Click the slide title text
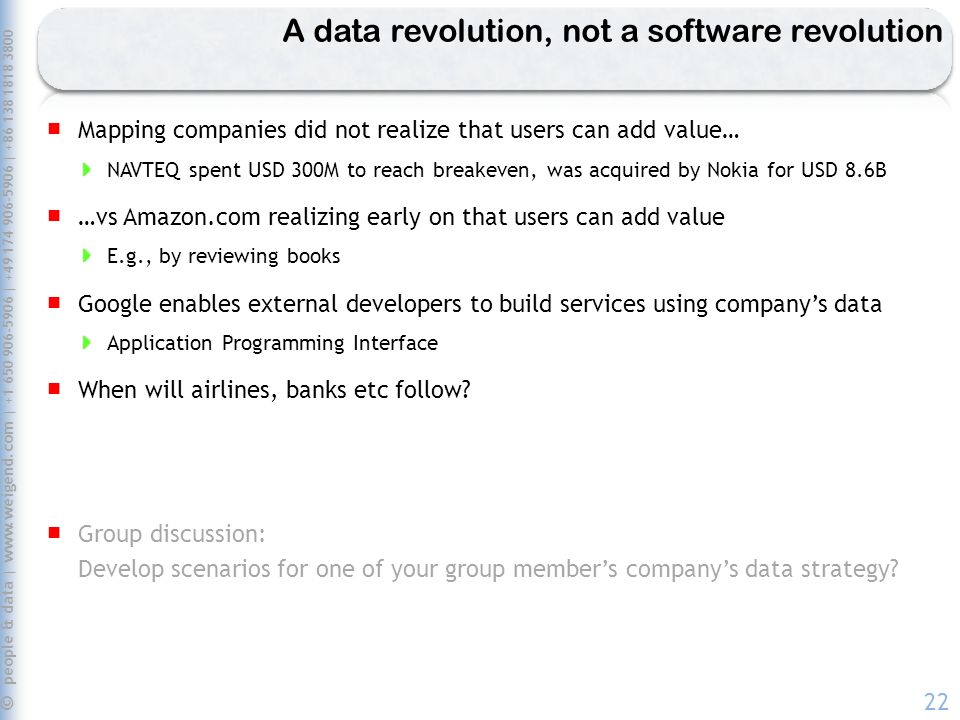The width and height of the screenshot is (960, 720). [x=612, y=31]
